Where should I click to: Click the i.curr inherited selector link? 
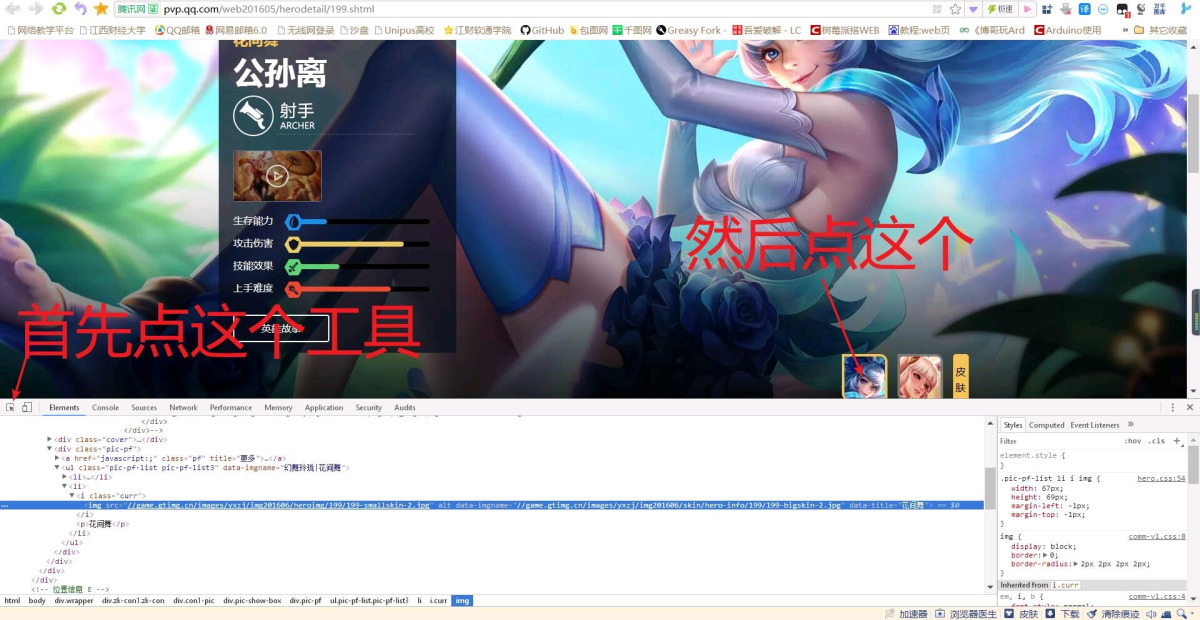[1065, 585]
